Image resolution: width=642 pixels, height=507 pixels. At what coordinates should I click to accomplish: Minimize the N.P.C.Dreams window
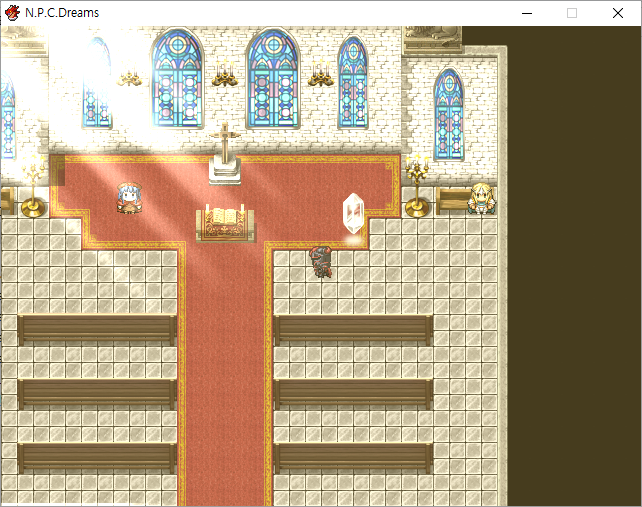tap(527, 13)
